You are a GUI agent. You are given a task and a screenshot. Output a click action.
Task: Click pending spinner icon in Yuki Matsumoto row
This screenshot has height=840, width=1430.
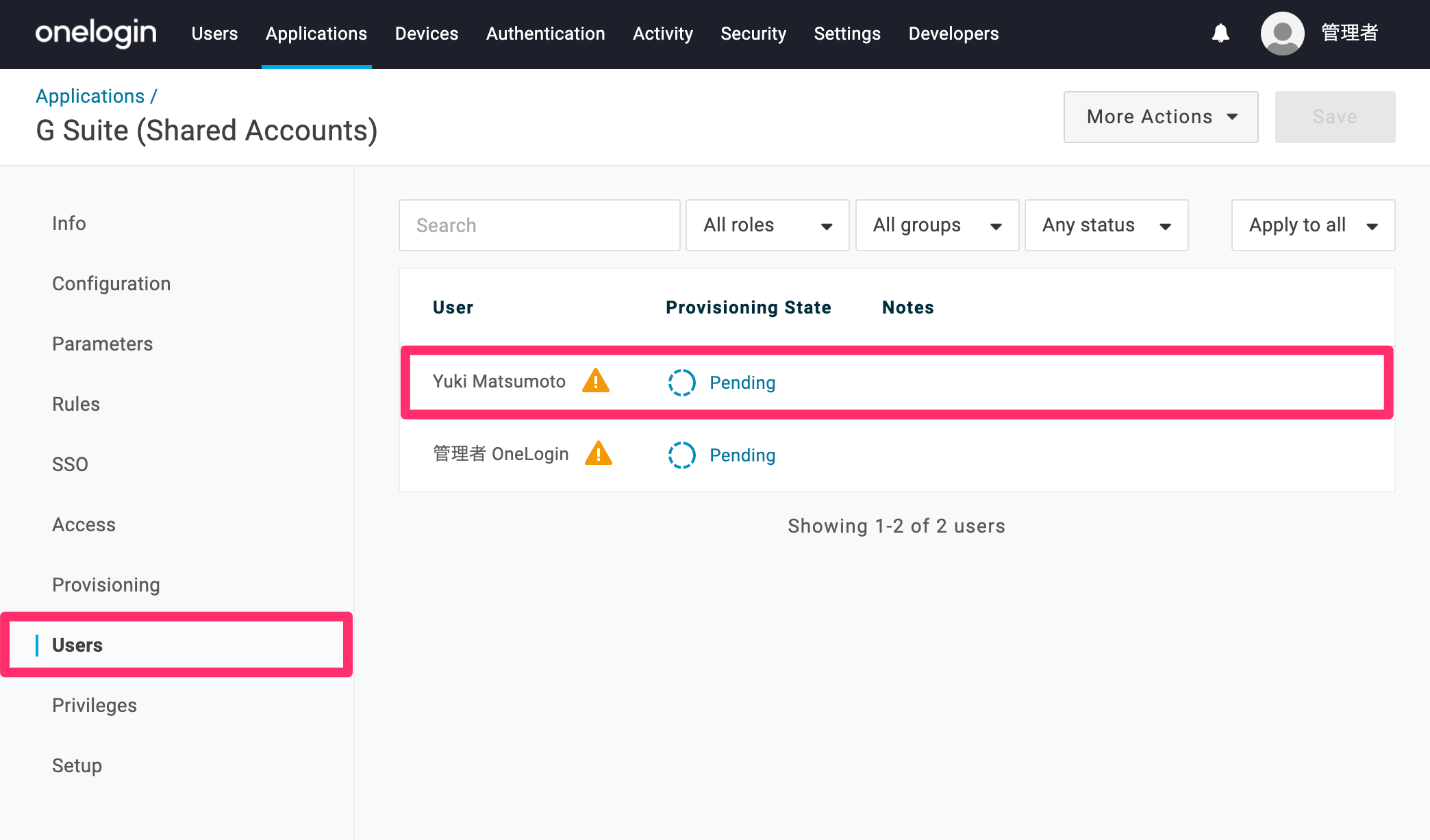pyautogui.click(x=681, y=383)
